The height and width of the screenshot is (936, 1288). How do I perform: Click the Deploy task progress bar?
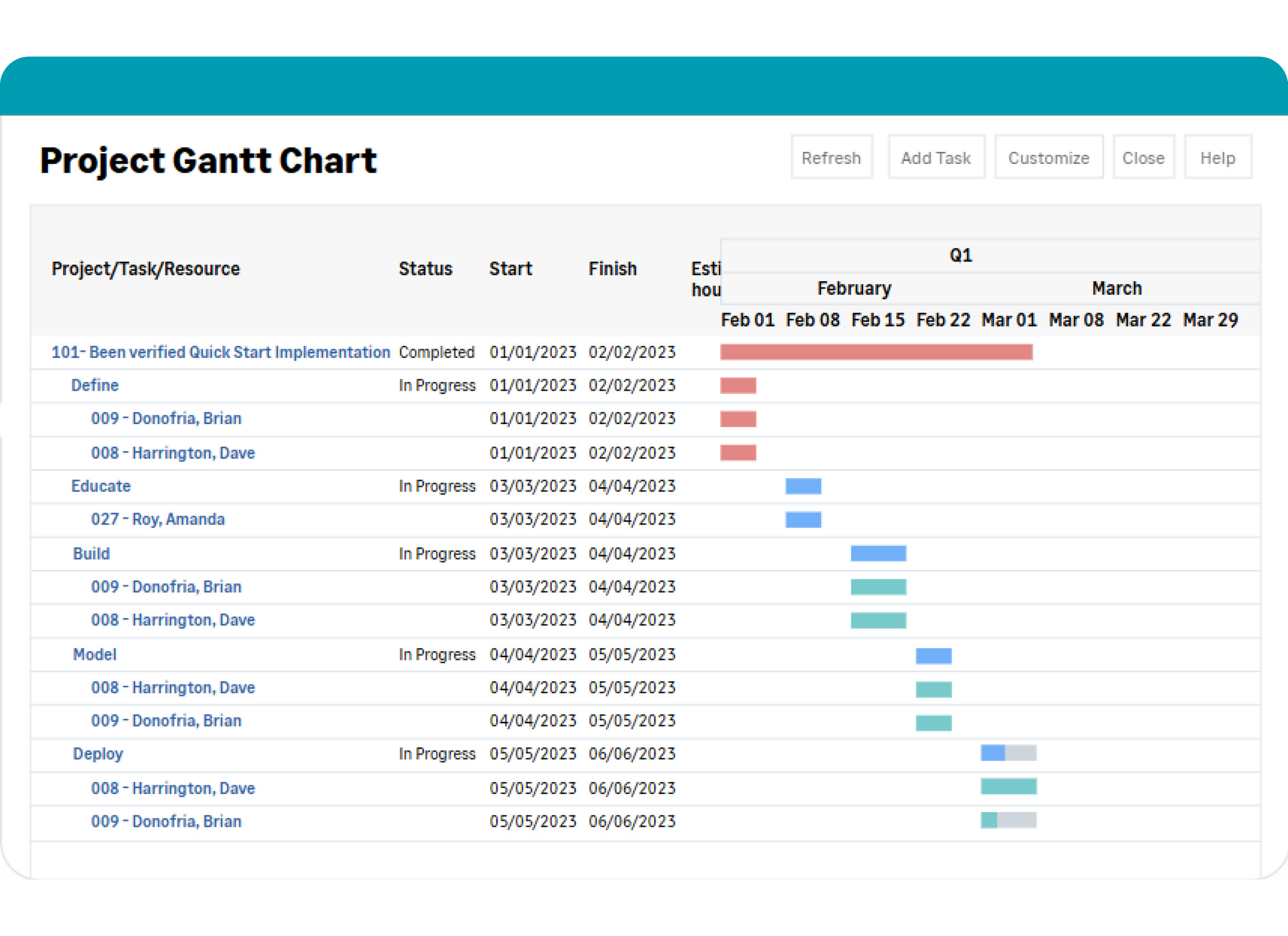(x=1008, y=753)
